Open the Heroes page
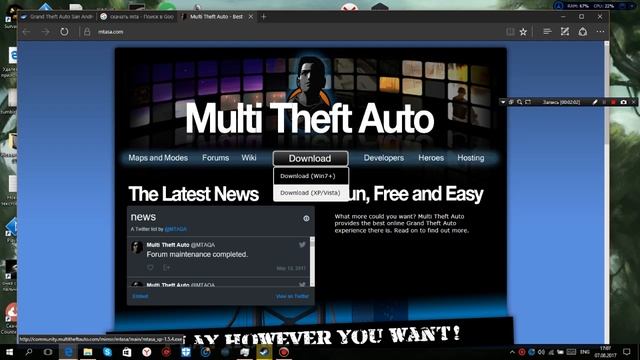The width and height of the screenshot is (640, 360). tap(431, 158)
